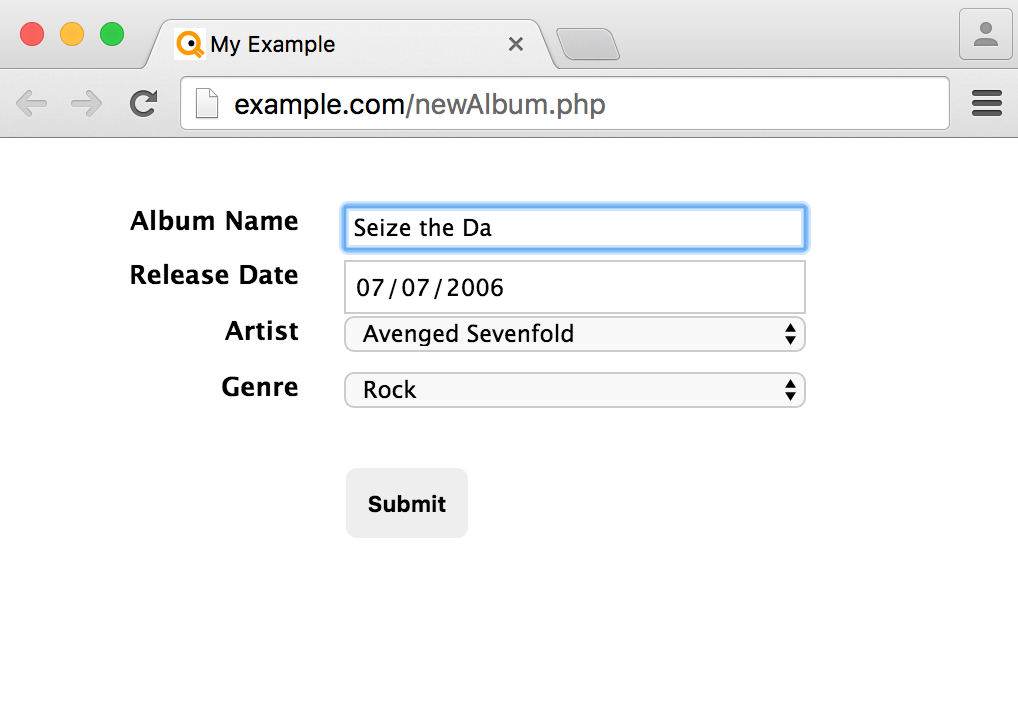The width and height of the screenshot is (1018, 720).
Task: Click the yellow minimize window button
Action: click(72, 34)
